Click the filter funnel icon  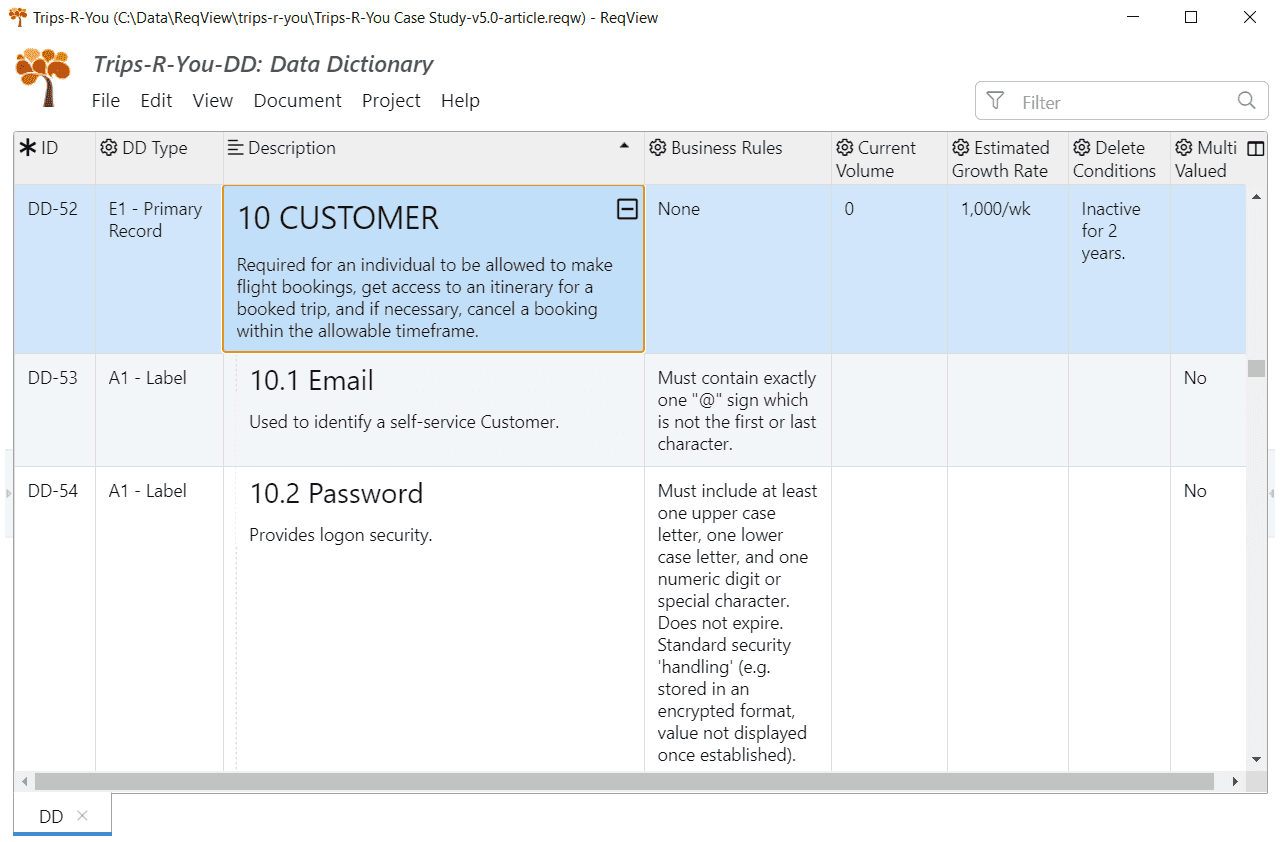point(995,101)
